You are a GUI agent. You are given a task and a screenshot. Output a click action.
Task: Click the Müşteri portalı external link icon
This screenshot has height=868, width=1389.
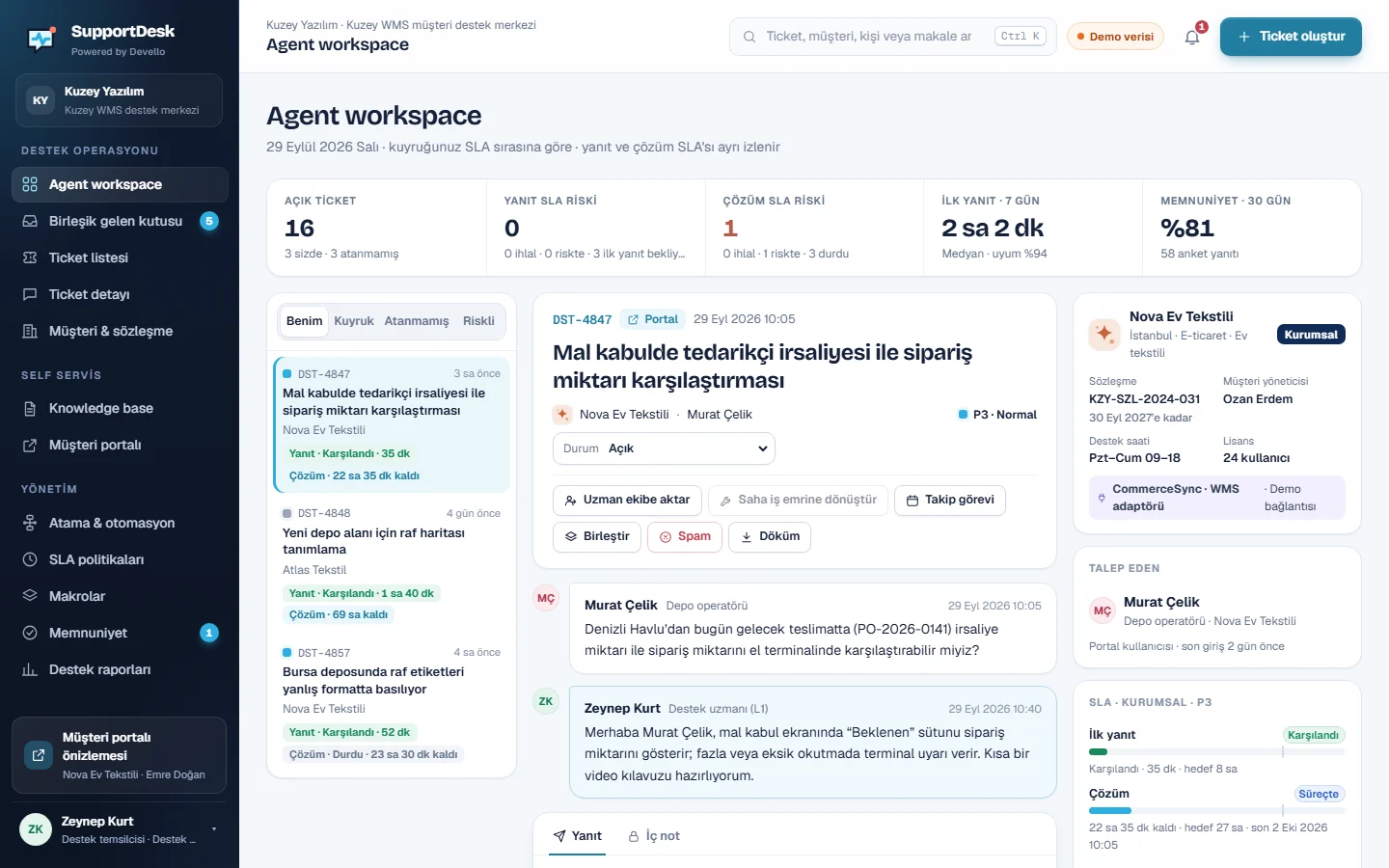(x=30, y=445)
